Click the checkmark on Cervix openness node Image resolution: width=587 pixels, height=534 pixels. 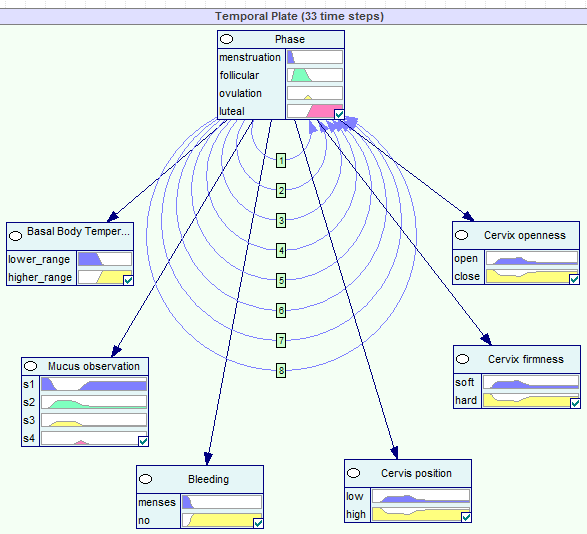pyautogui.click(x=574, y=279)
